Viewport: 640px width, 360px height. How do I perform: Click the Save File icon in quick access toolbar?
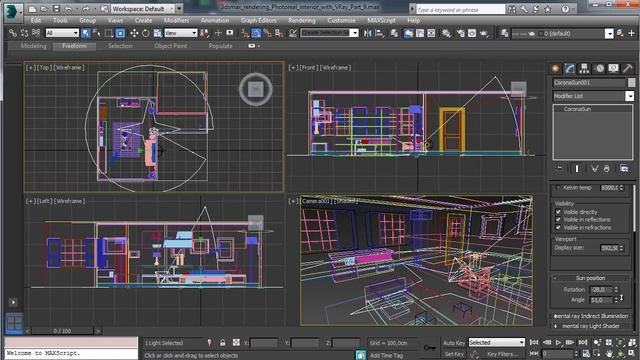pos(56,9)
